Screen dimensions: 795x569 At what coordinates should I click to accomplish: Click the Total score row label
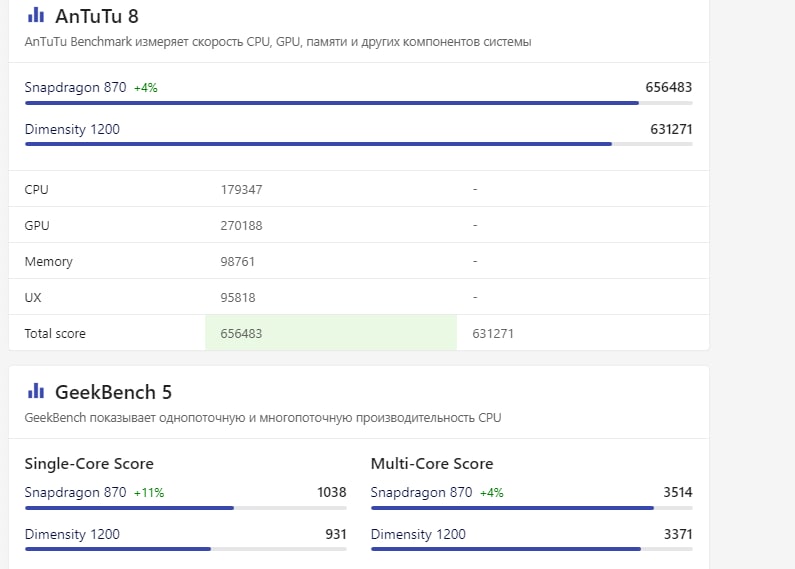(x=55, y=334)
